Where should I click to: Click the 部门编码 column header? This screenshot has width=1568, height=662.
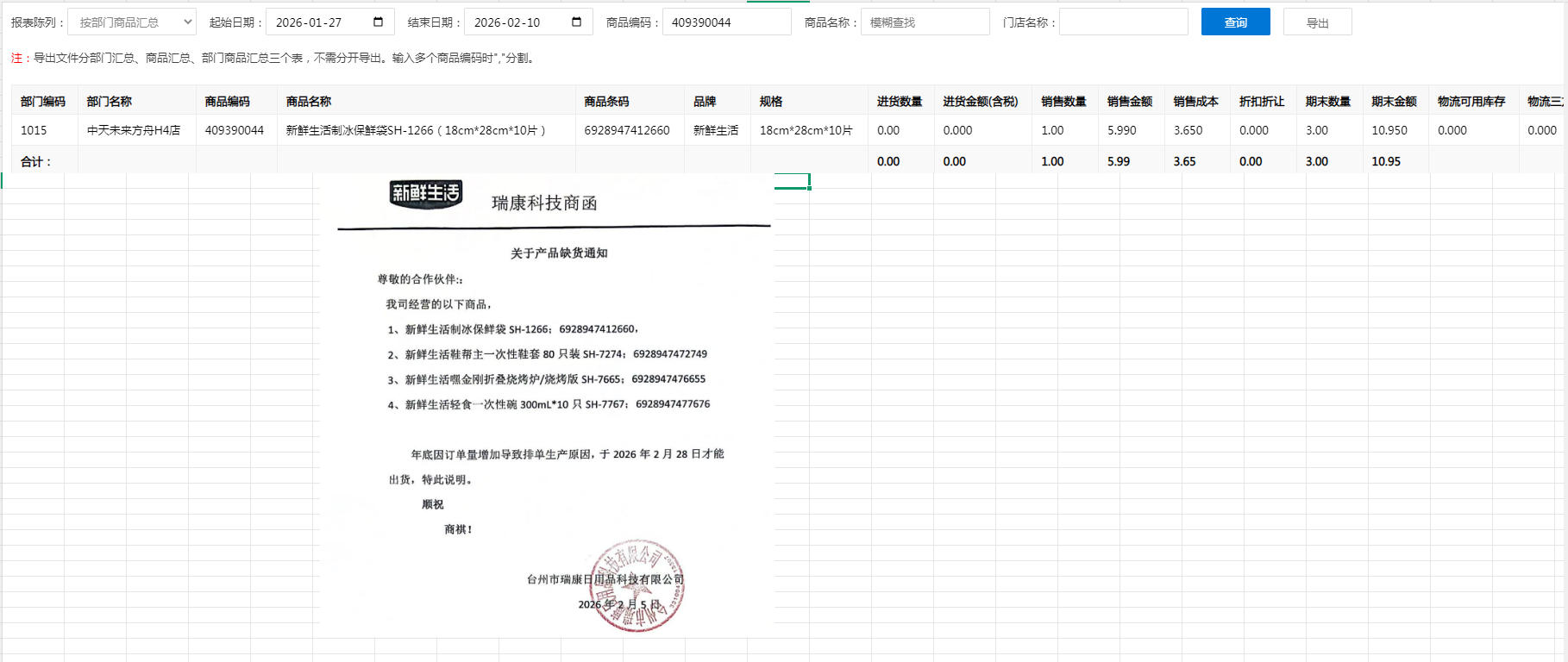point(43,101)
